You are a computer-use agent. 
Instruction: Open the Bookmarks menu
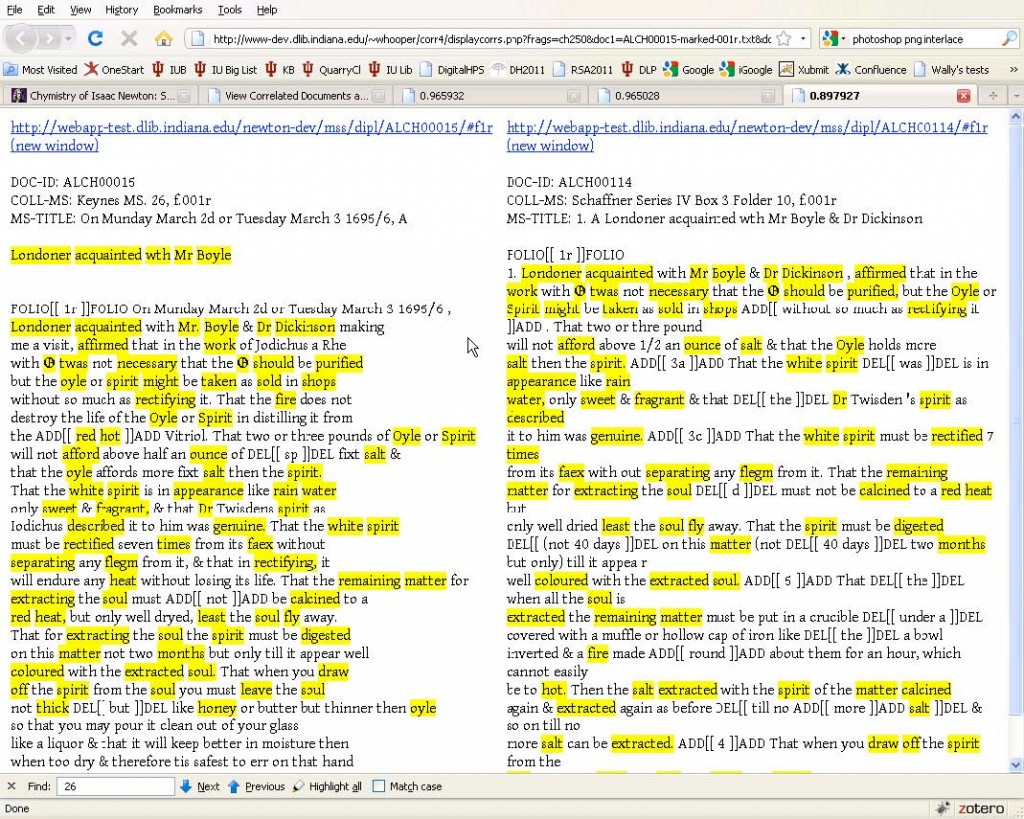point(178,10)
